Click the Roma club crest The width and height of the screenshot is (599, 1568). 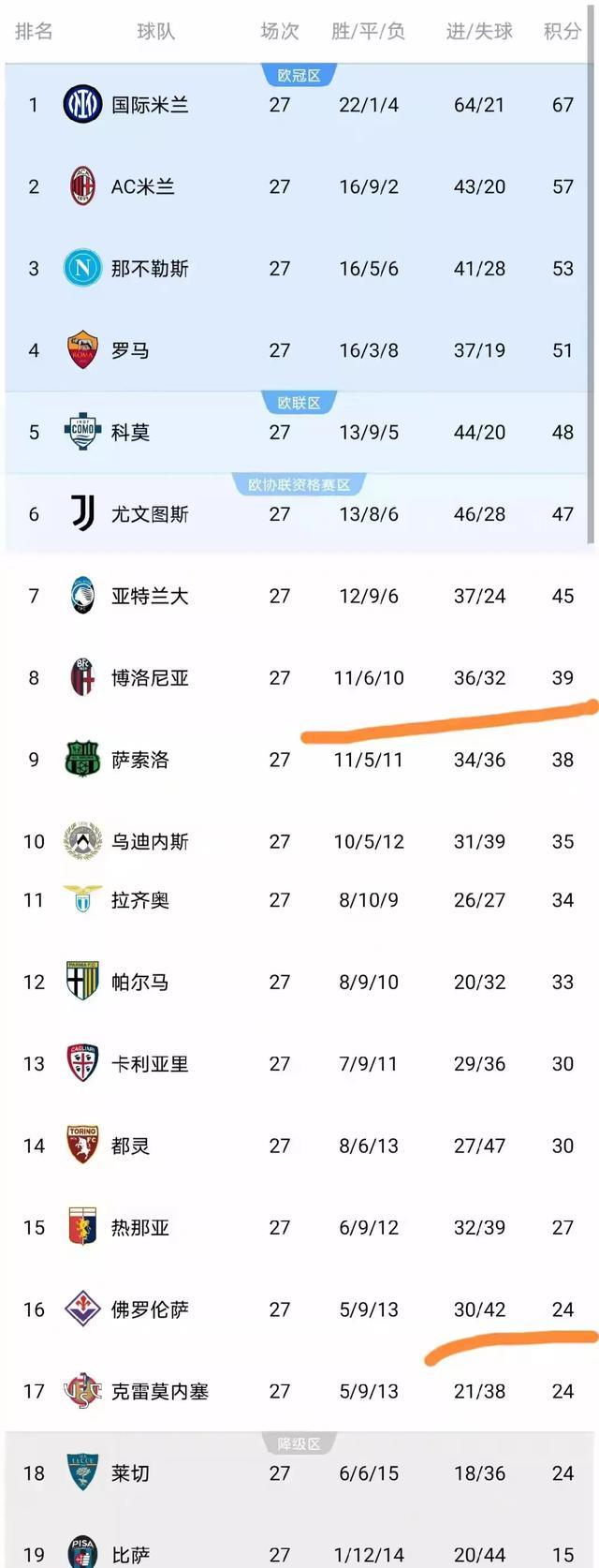point(82,350)
